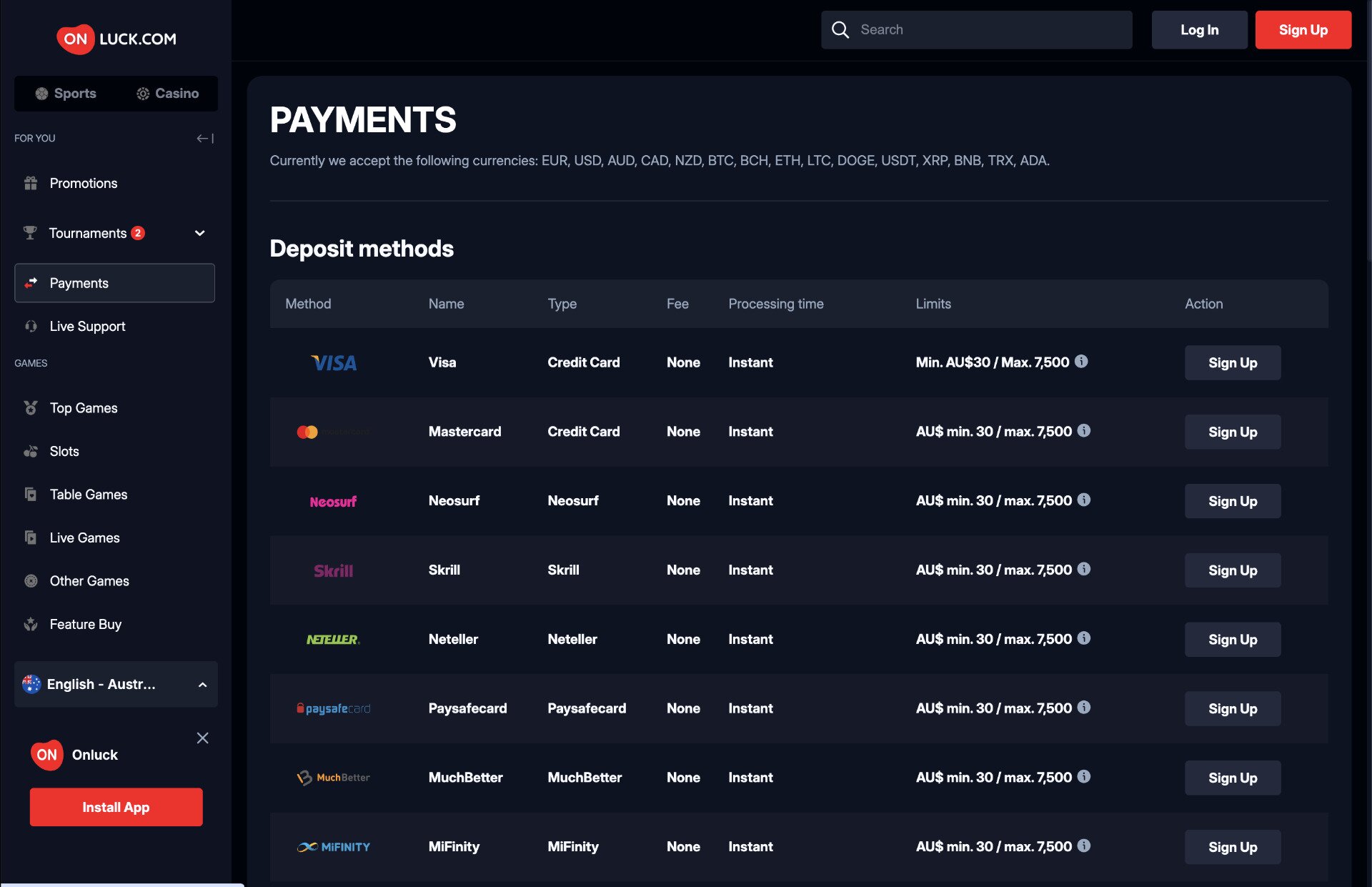Click the ONLUCK.COM logo
1372x887 pixels.
[115, 39]
